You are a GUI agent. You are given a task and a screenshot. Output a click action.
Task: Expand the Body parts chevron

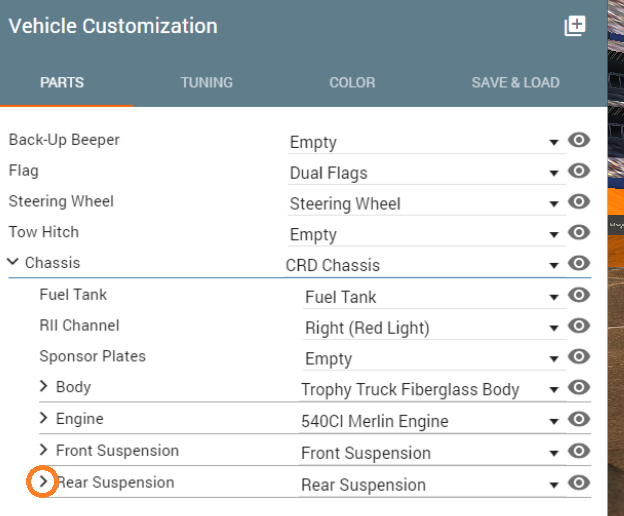click(x=43, y=386)
